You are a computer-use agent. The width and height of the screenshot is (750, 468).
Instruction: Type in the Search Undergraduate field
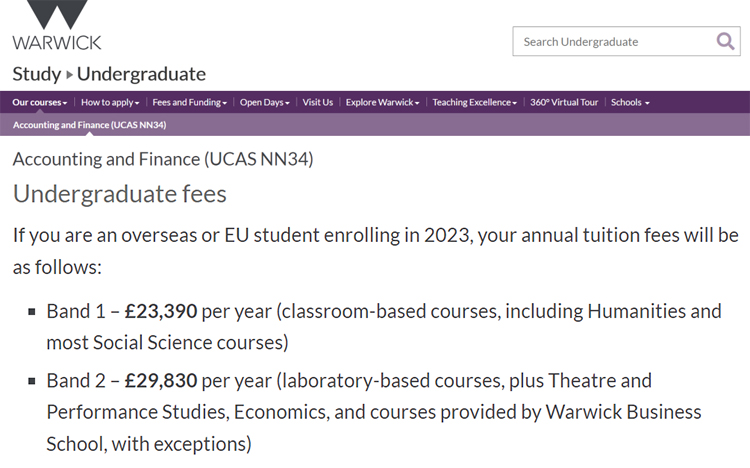[x=610, y=42]
